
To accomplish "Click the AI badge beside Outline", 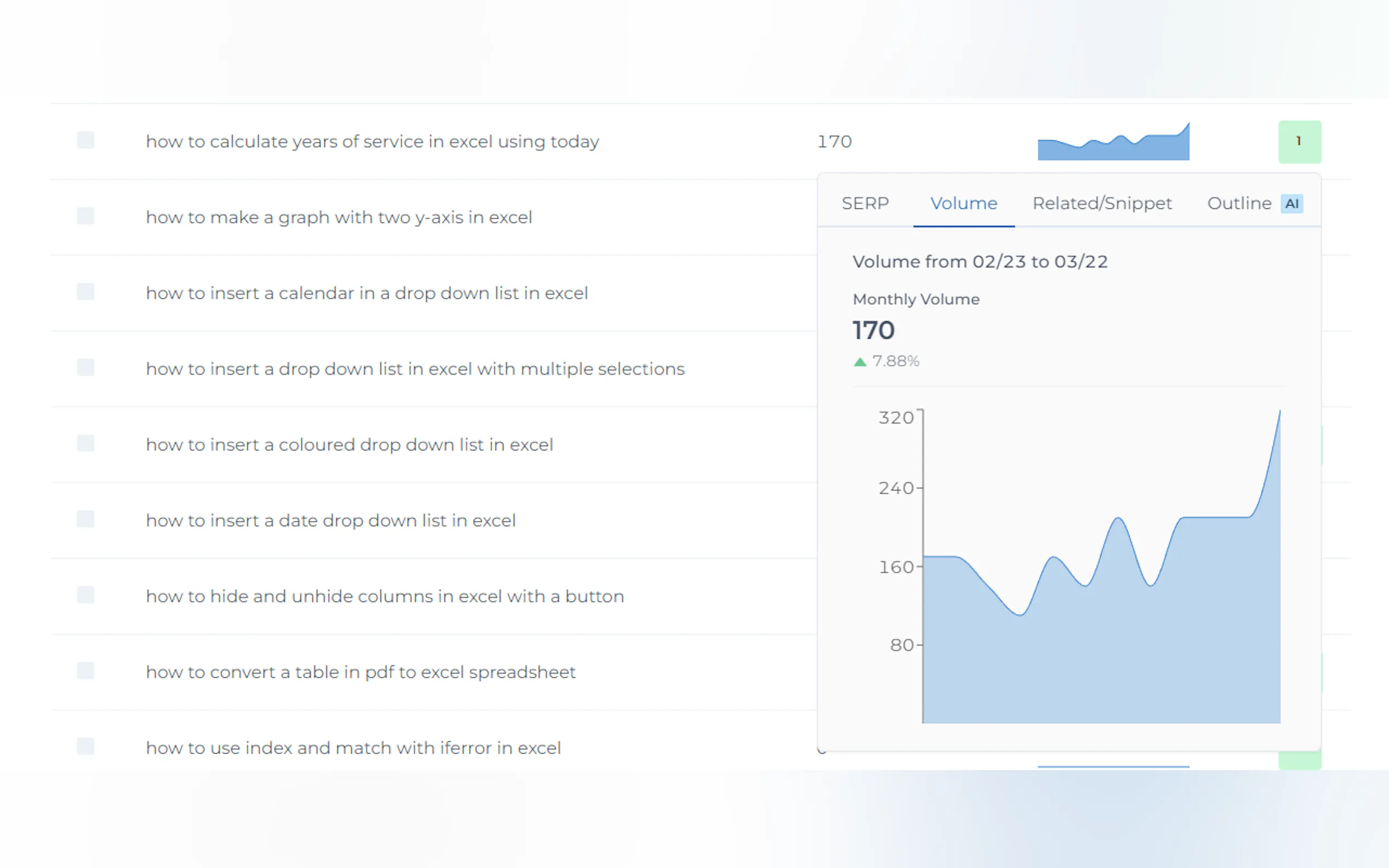I will coord(1291,204).
